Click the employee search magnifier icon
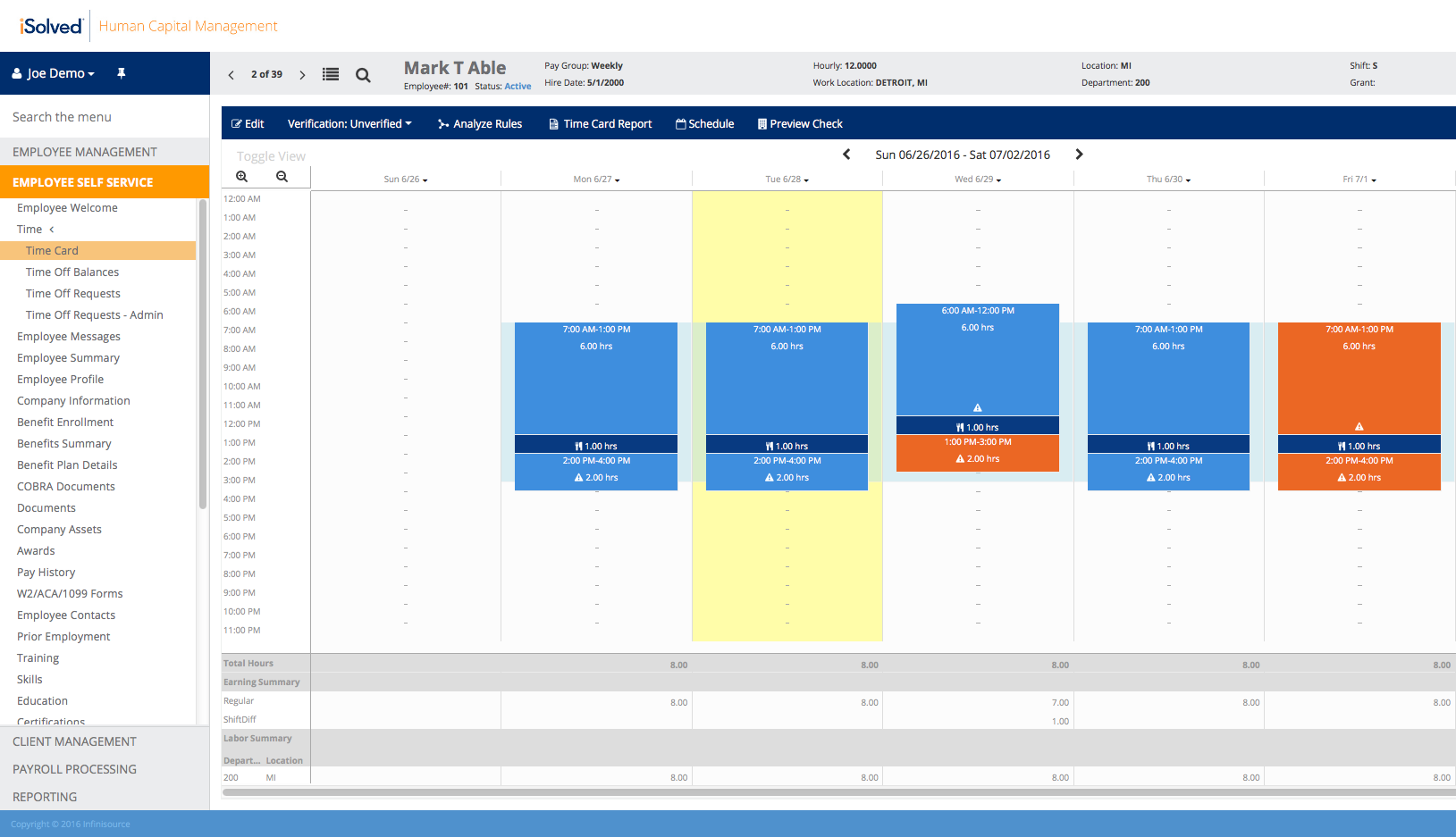This screenshot has height=837, width=1456. [363, 75]
